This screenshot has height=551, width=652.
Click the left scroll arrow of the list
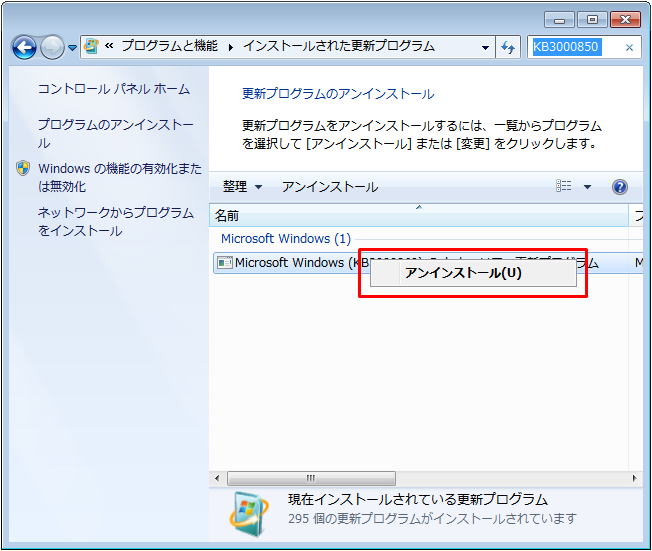click(217, 478)
